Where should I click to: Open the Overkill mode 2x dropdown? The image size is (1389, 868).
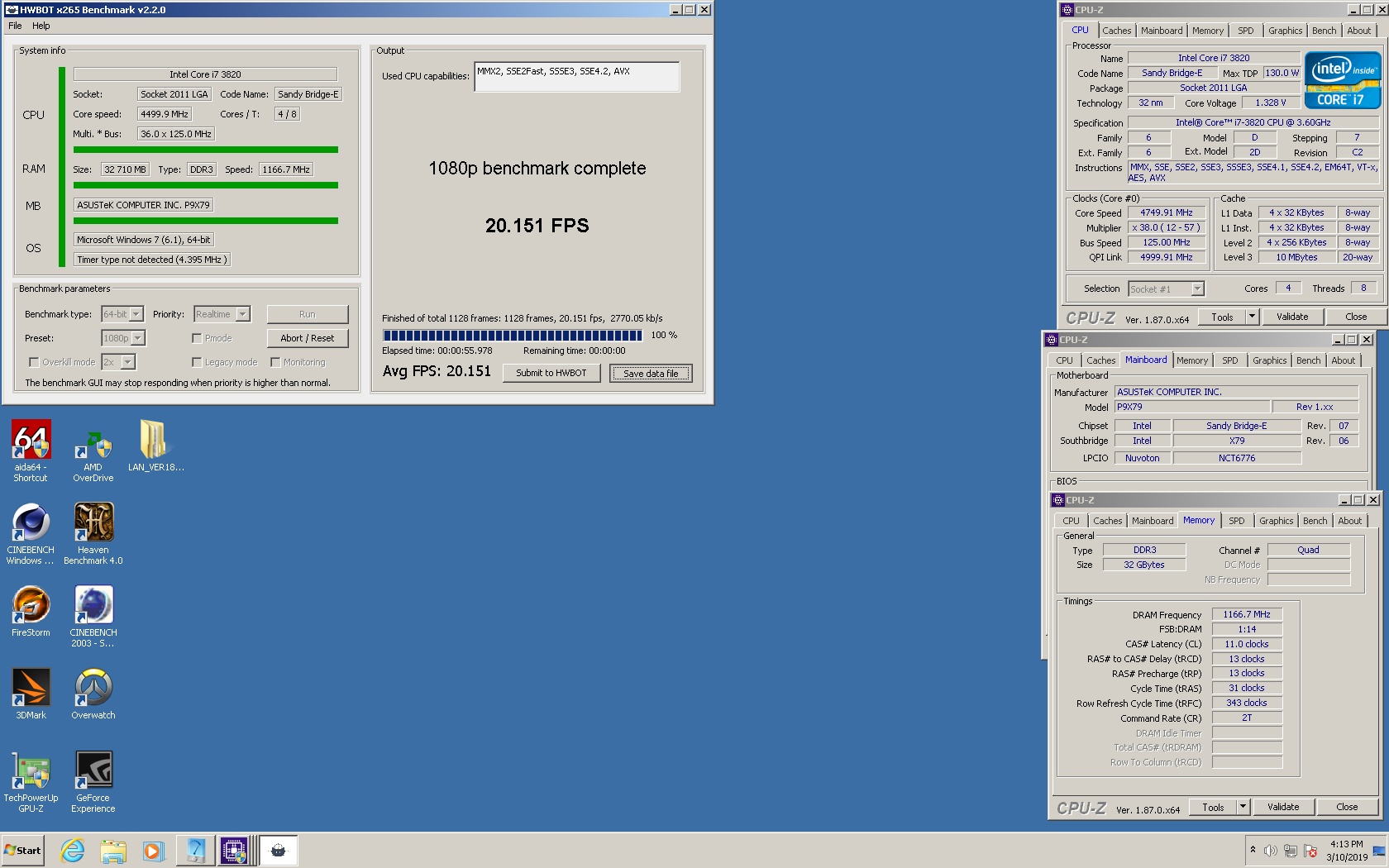pyautogui.click(x=118, y=362)
